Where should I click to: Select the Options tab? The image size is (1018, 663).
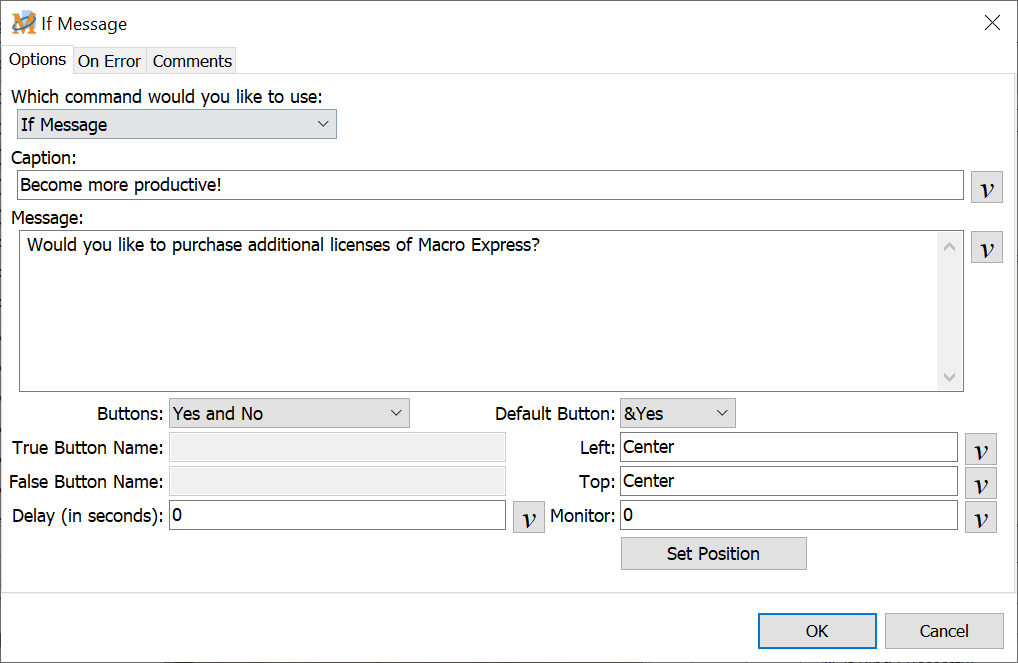coord(37,59)
